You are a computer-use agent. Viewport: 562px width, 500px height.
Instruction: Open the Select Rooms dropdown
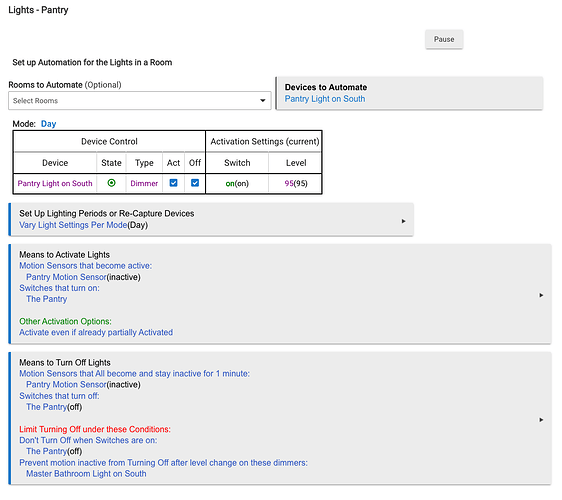pos(139,101)
